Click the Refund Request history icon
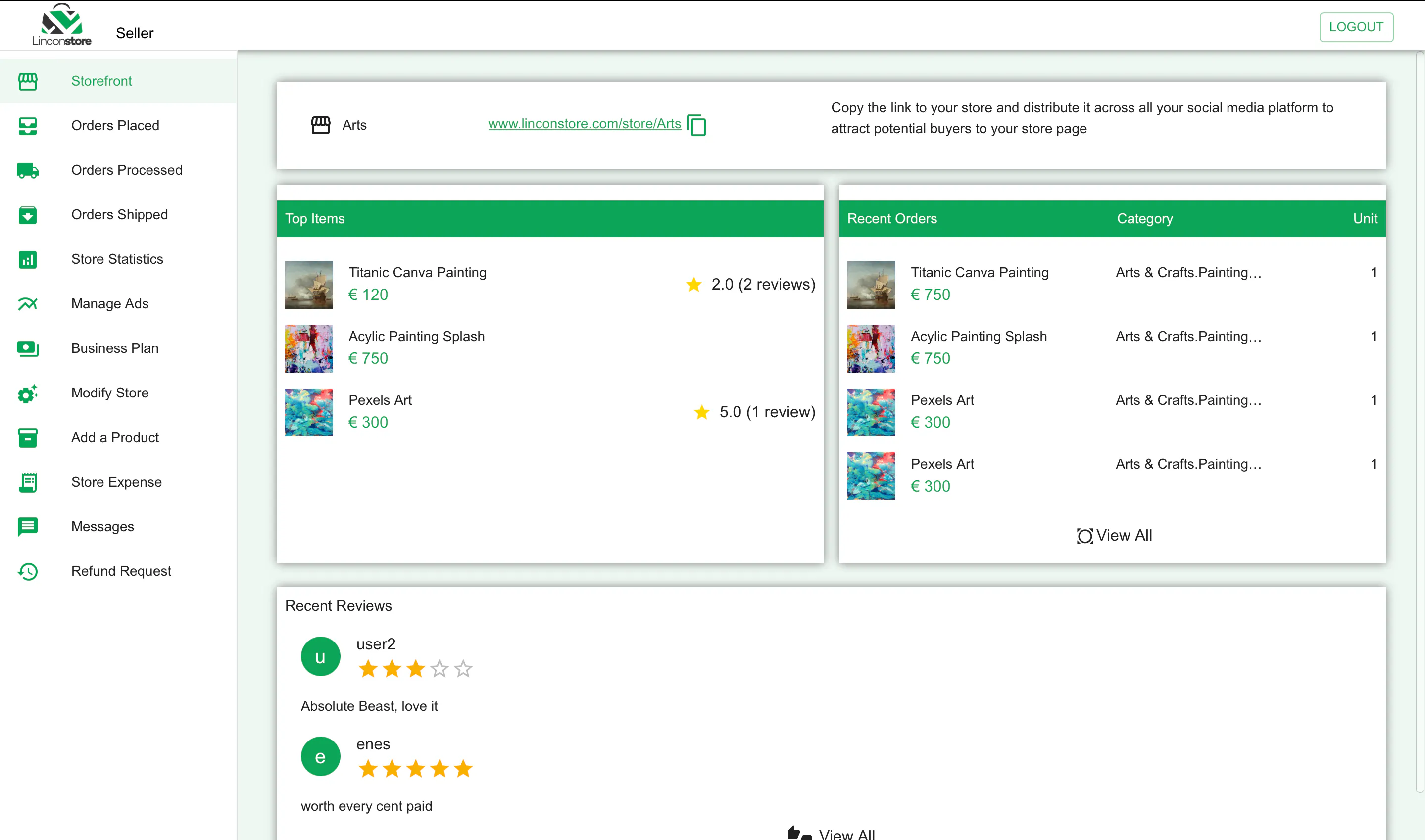The width and height of the screenshot is (1425, 840). [27, 571]
